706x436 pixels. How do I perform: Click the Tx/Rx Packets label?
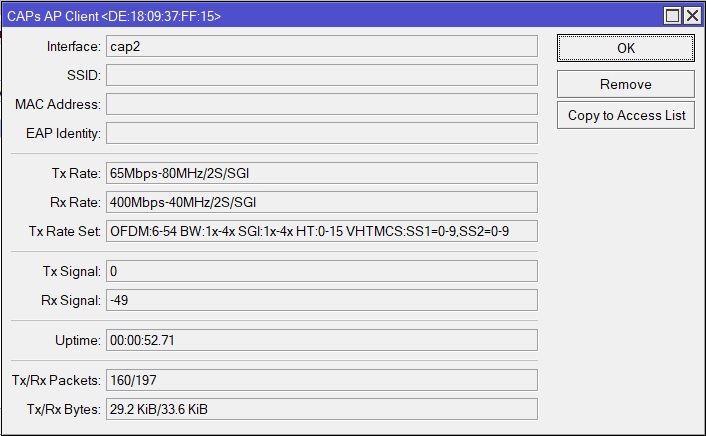[56, 380]
